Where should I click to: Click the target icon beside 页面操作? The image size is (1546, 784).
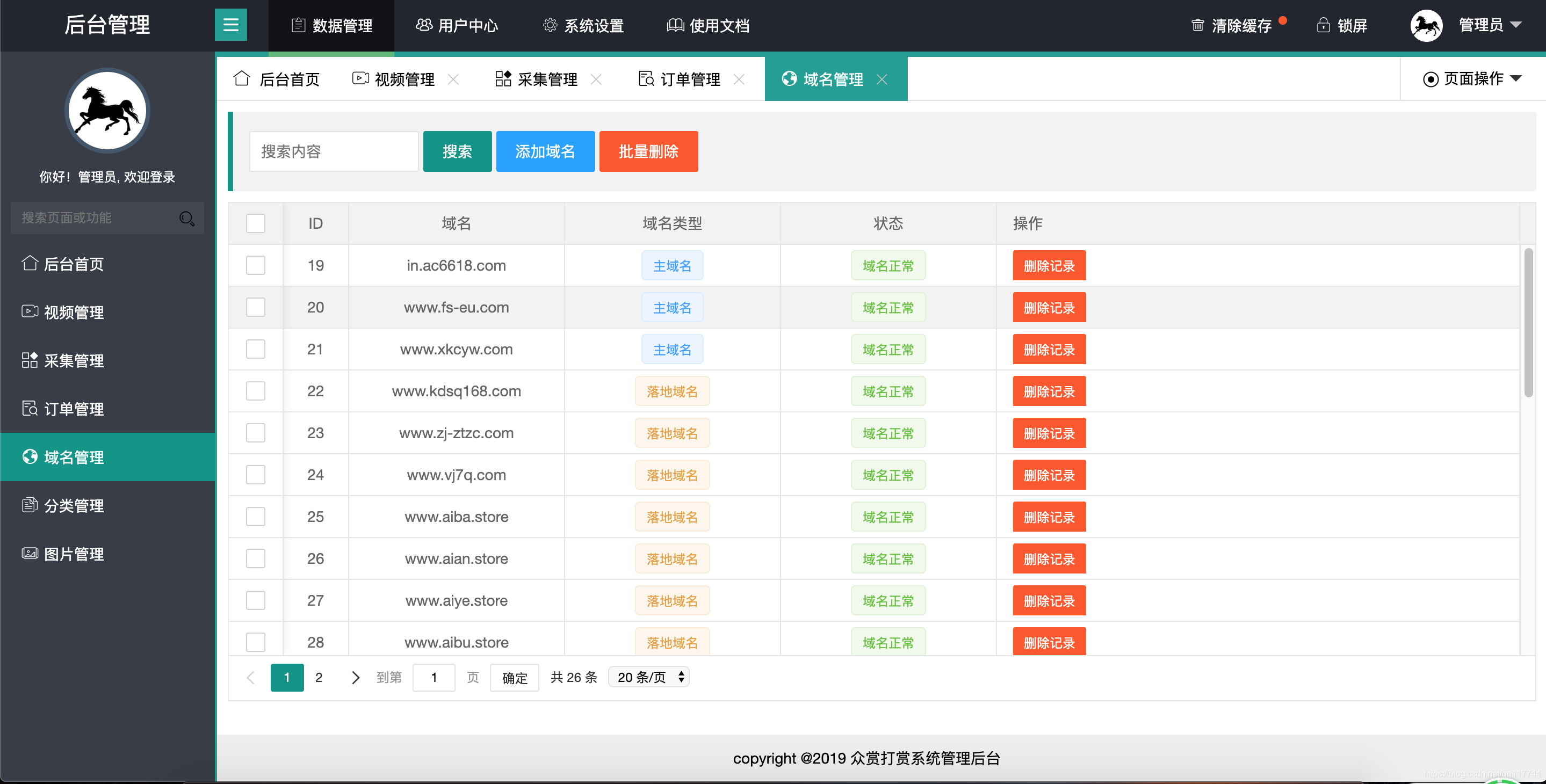(x=1430, y=79)
